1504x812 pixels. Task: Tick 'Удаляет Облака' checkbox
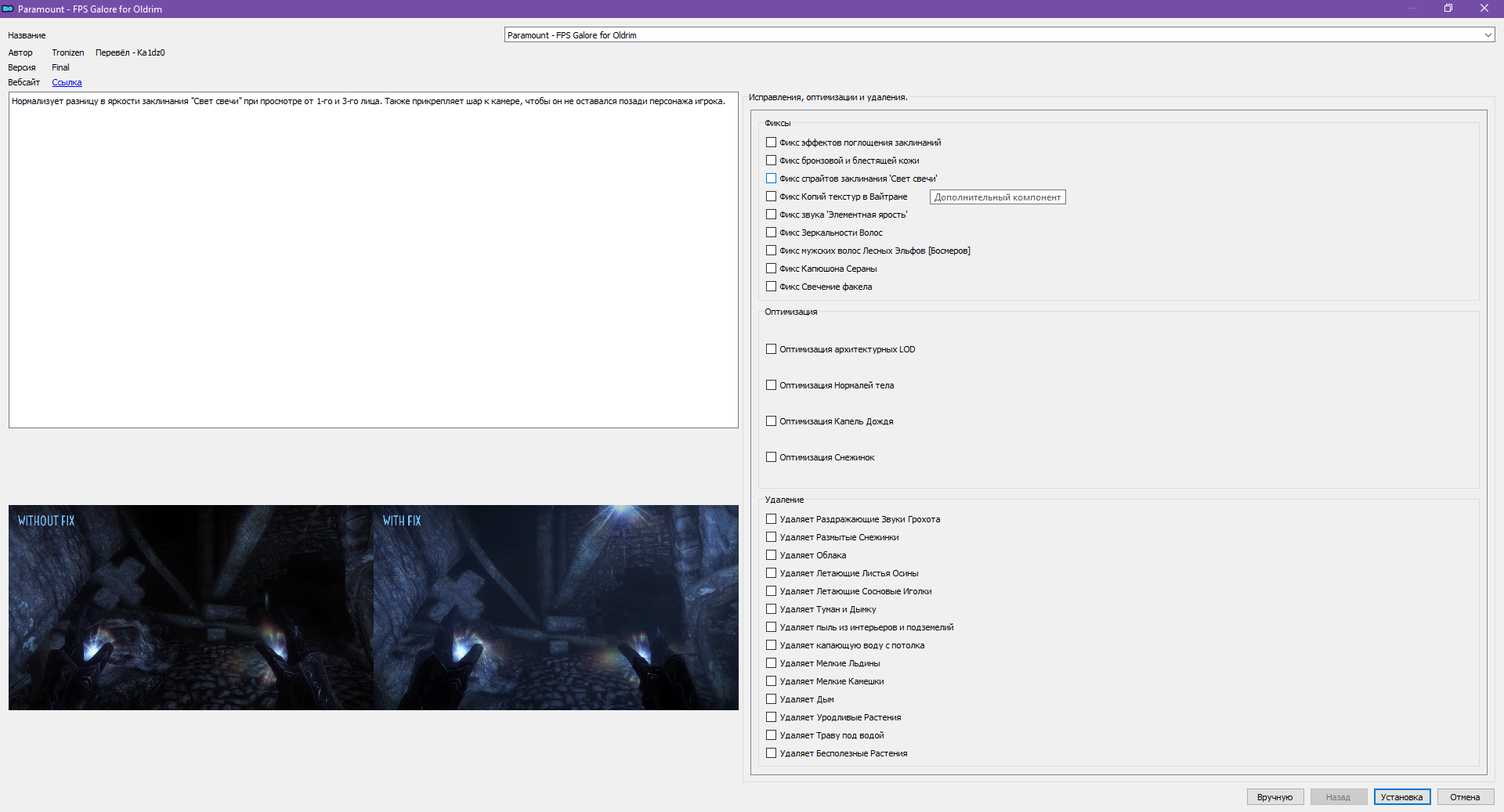pos(771,555)
